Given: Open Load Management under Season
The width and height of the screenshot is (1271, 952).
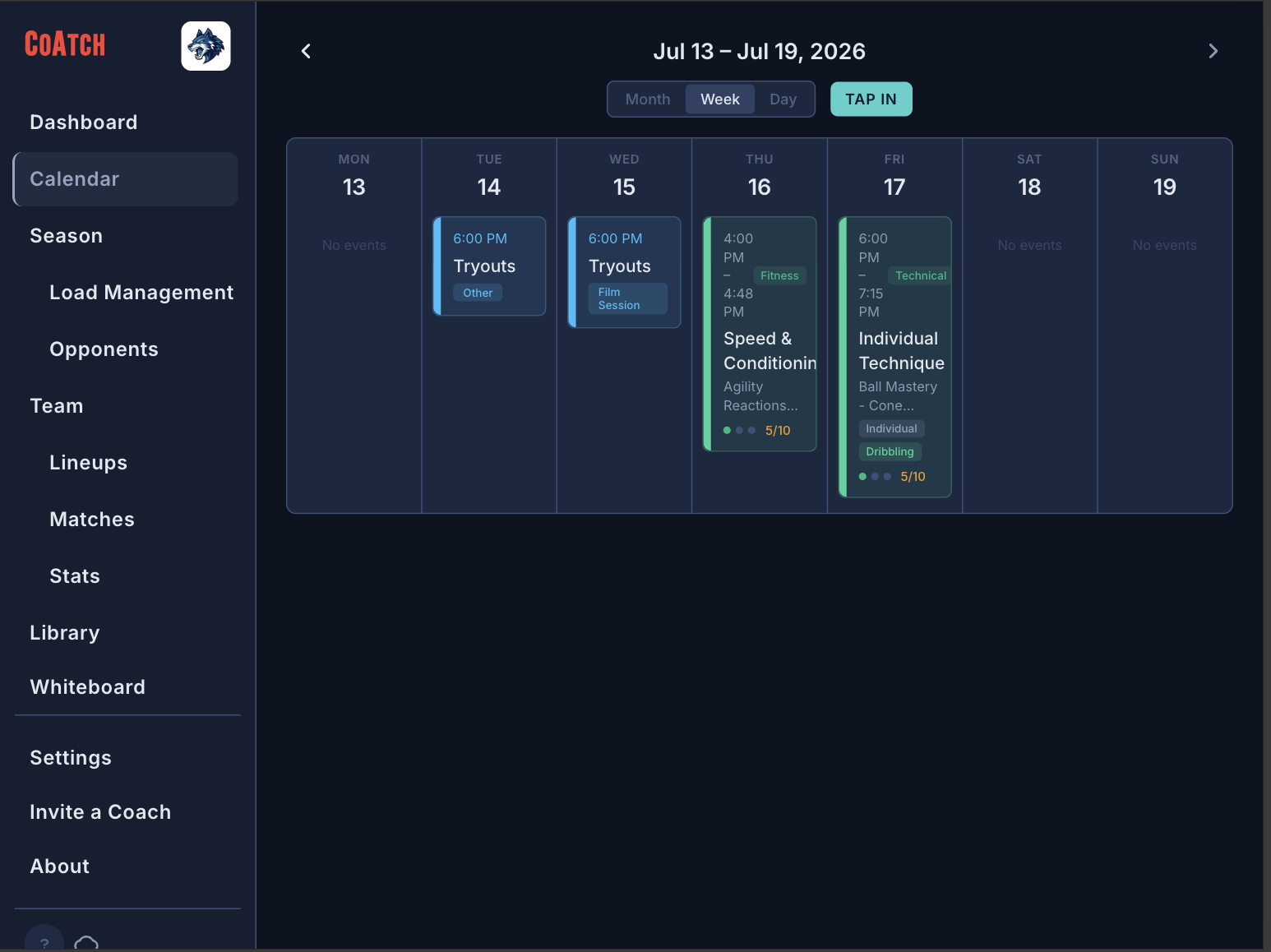Looking at the screenshot, I should point(141,292).
